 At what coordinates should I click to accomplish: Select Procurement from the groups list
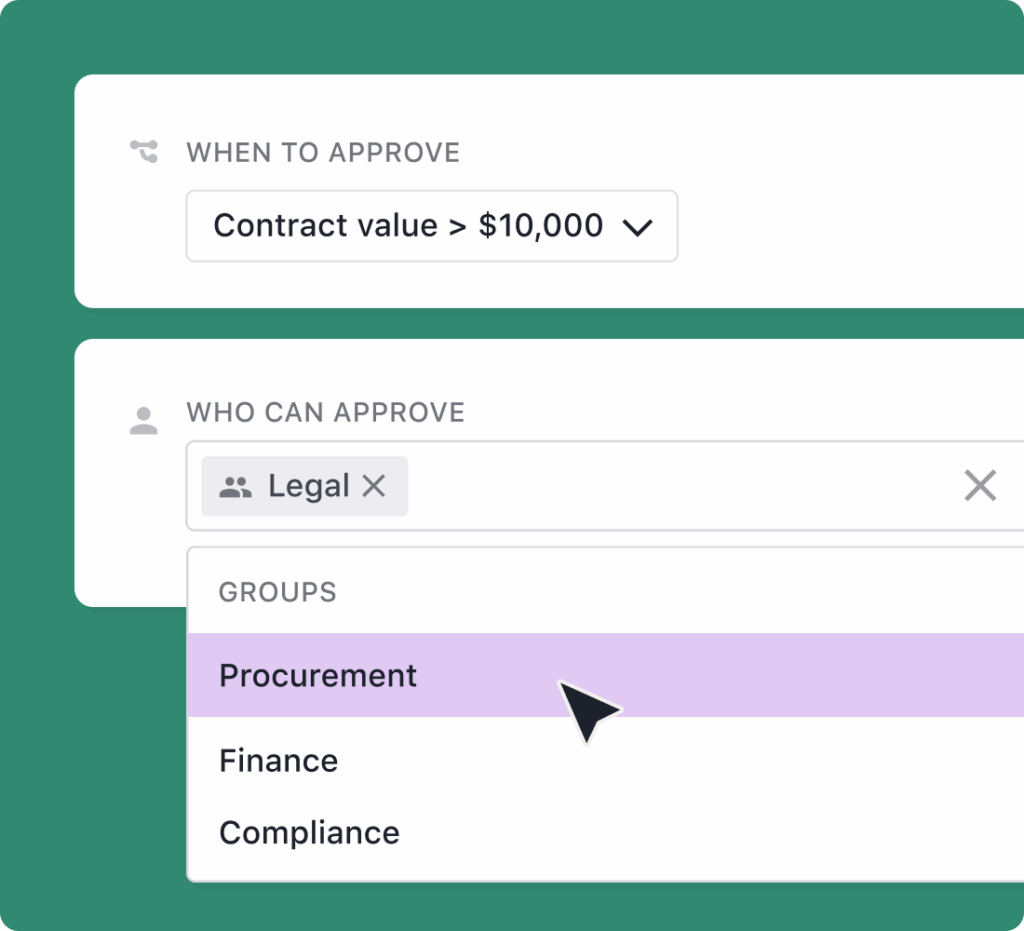(317, 675)
